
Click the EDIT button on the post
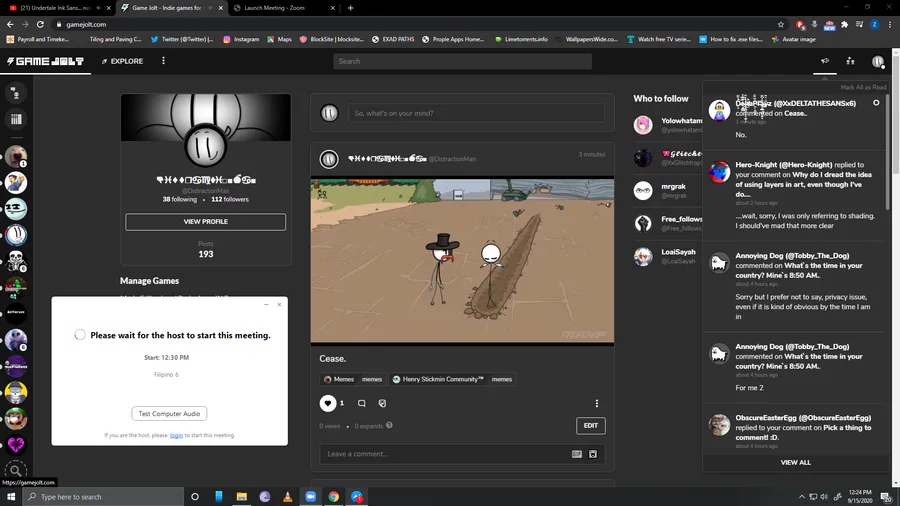tap(591, 426)
